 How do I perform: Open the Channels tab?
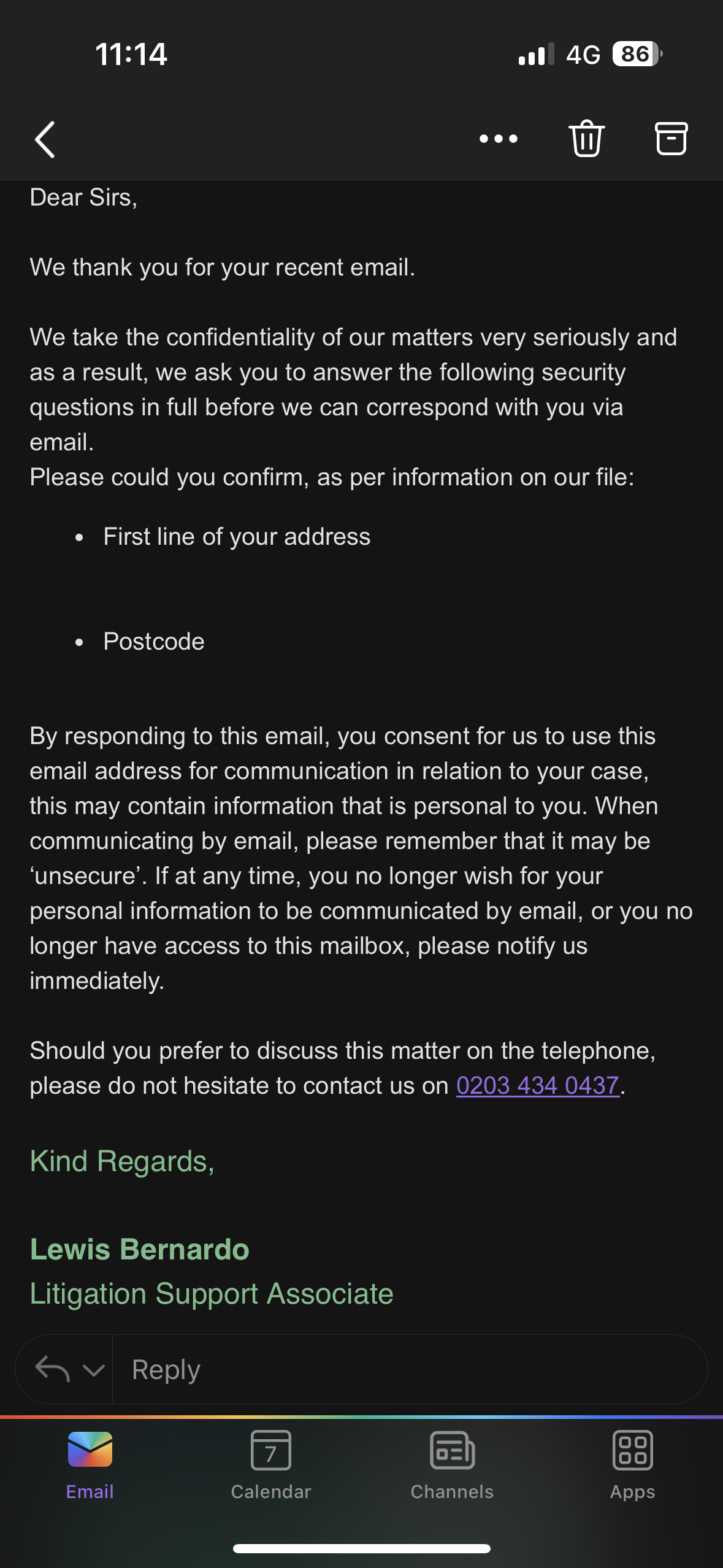pos(452,1464)
